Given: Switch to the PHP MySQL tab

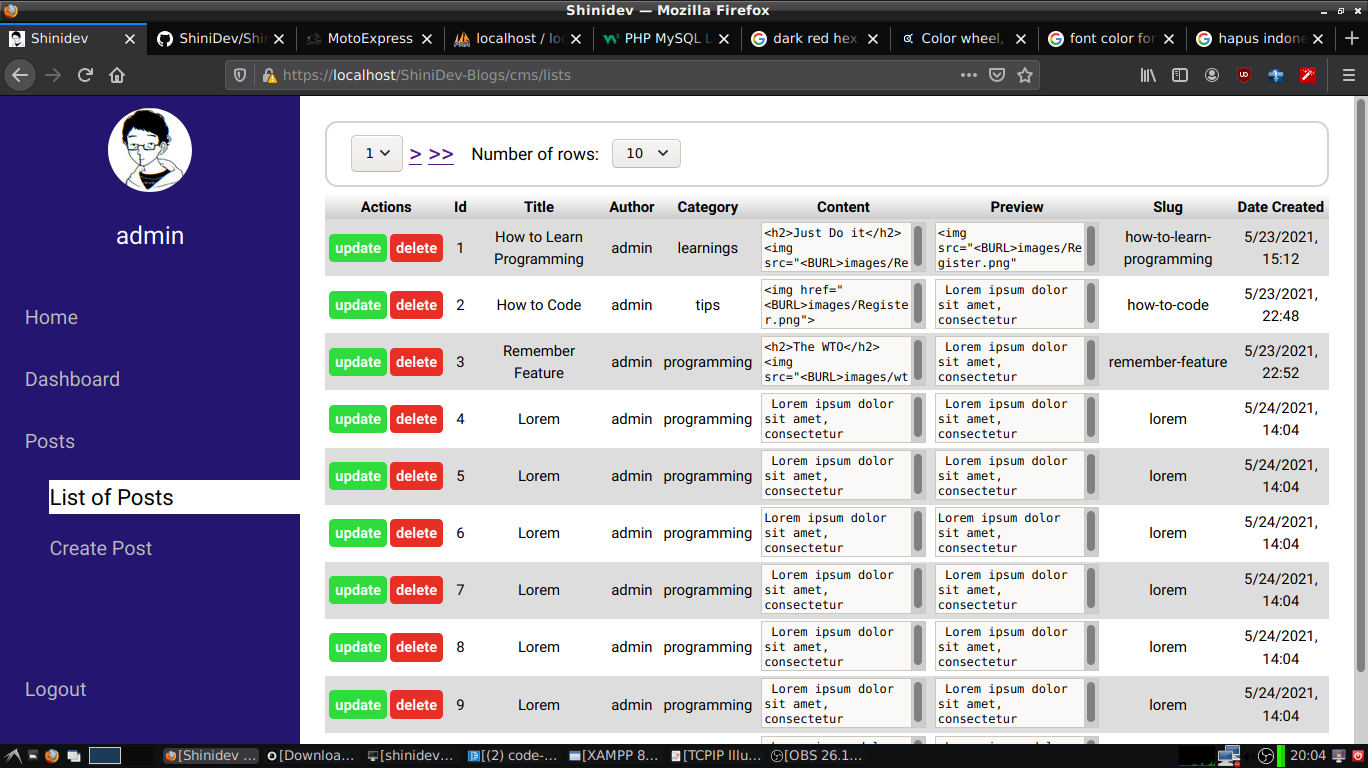Looking at the screenshot, I should tap(668, 39).
